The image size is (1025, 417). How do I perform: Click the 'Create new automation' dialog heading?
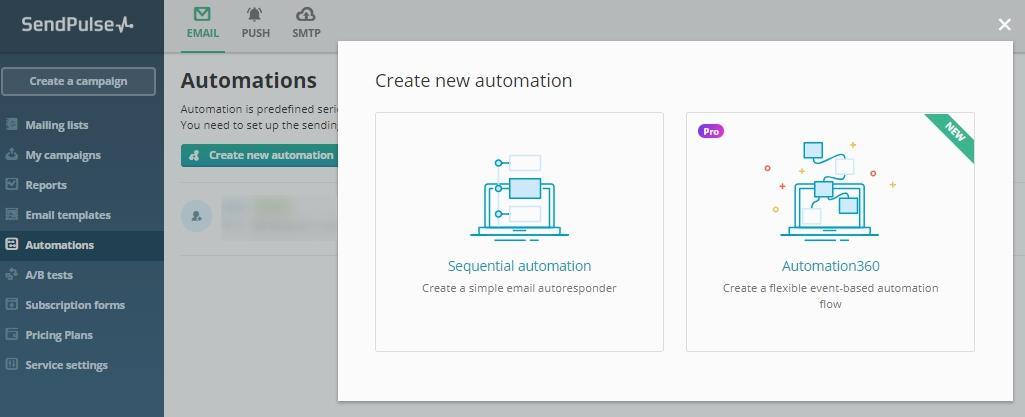coord(473,80)
